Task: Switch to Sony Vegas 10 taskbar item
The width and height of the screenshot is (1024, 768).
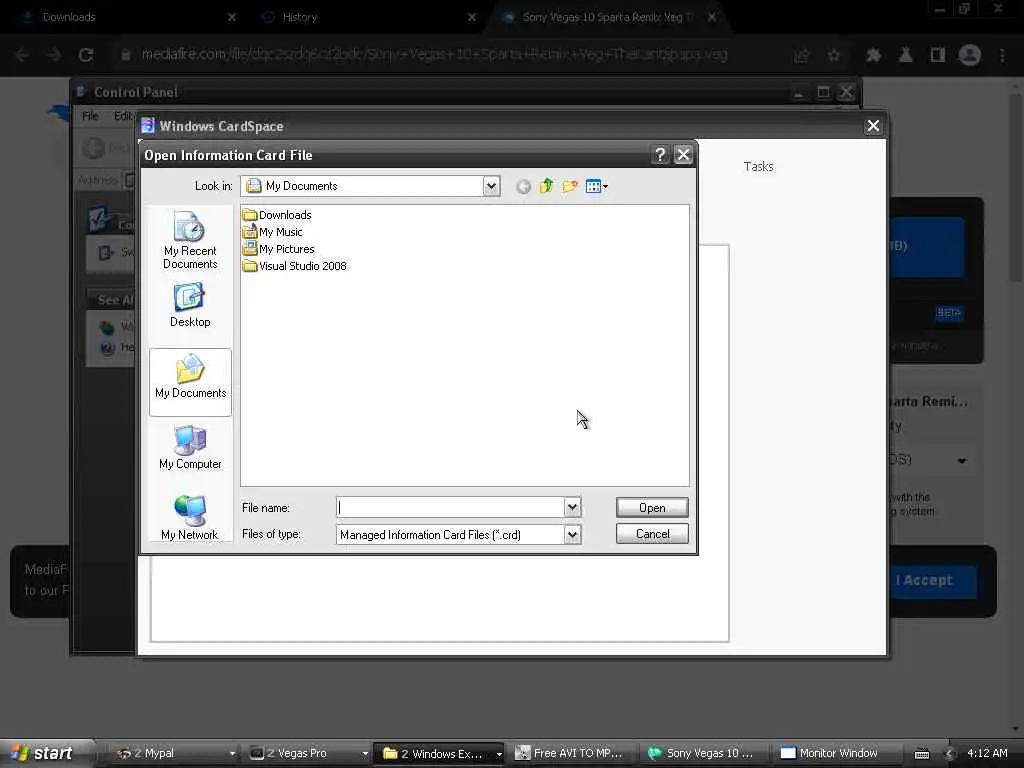Action: point(703,753)
